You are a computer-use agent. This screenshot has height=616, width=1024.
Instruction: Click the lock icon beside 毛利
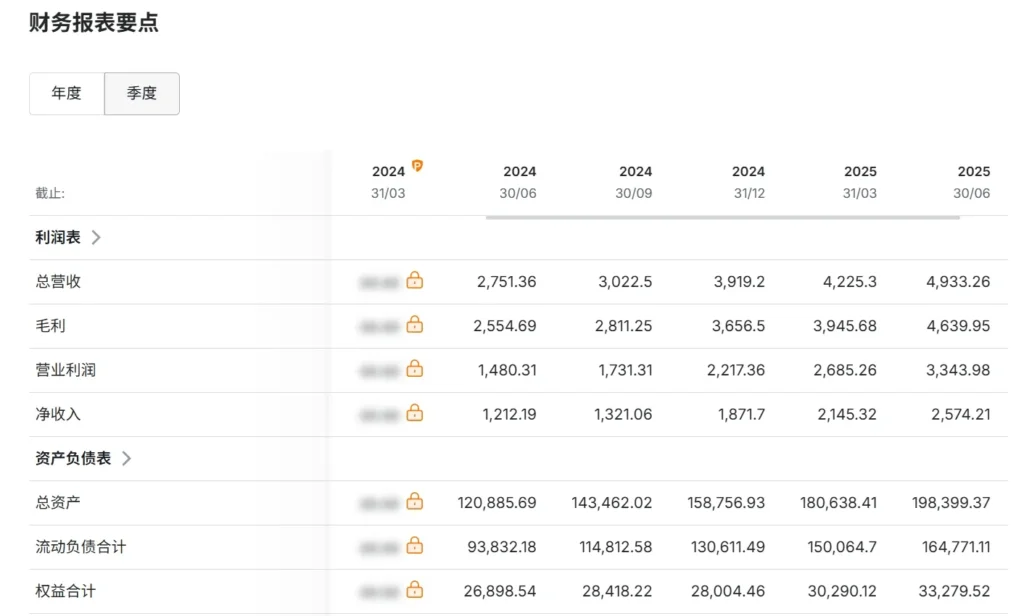pos(414,325)
